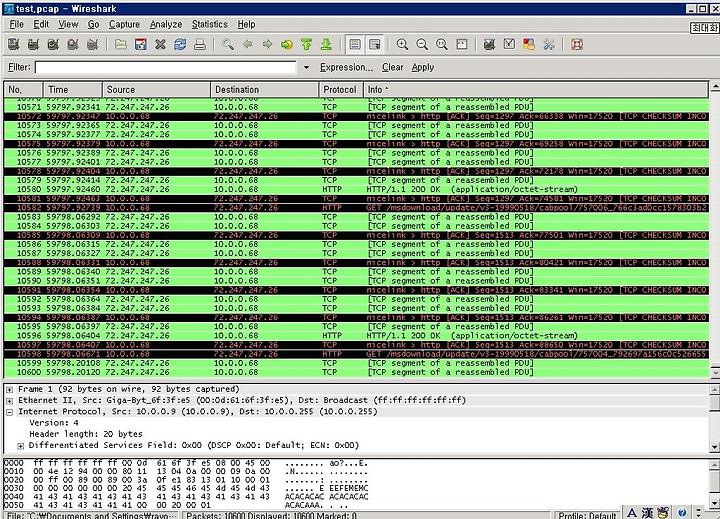Toggle auto scroll in live capture
The image size is (720, 519).
click(375, 45)
